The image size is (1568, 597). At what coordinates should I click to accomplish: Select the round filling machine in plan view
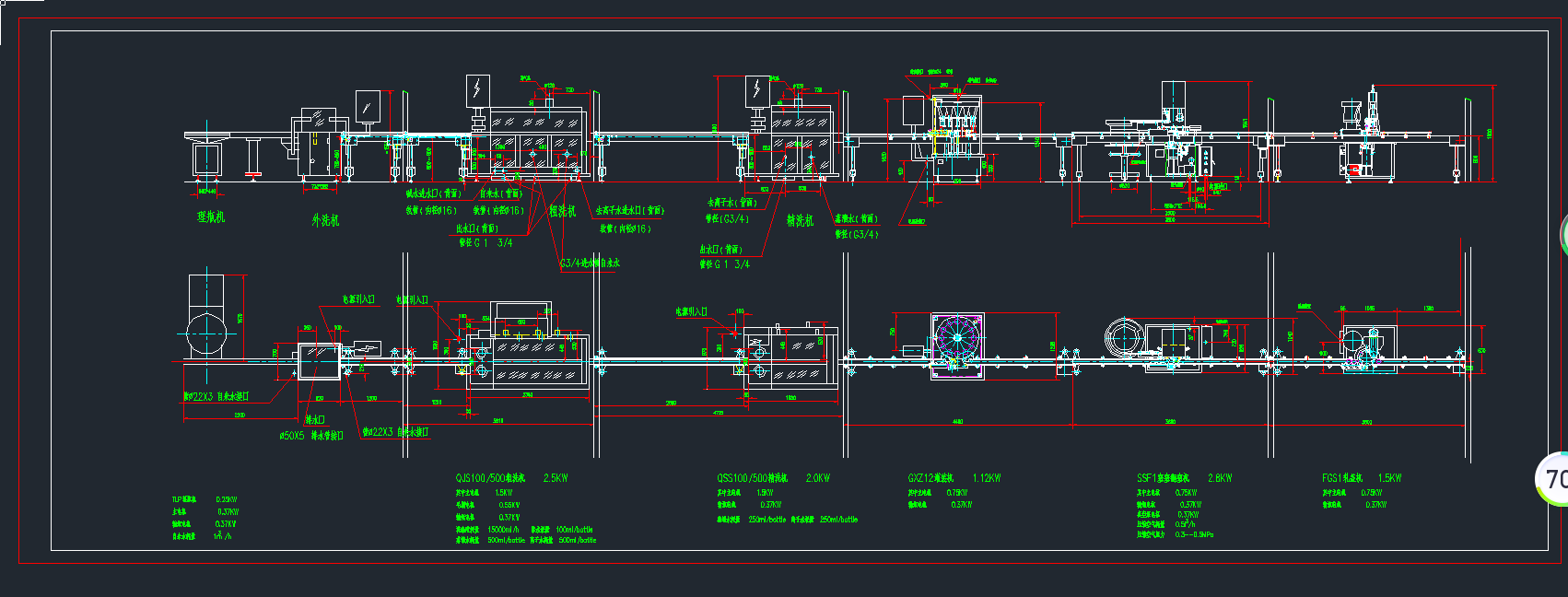(x=957, y=345)
